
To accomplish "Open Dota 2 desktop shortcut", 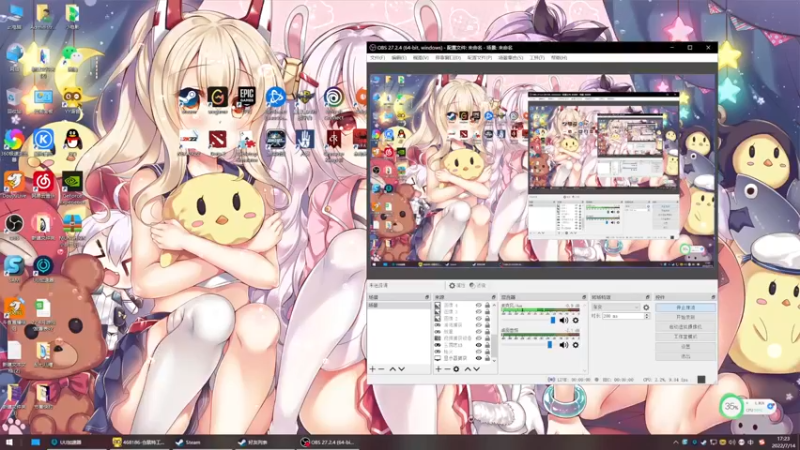I will pos(218,142).
